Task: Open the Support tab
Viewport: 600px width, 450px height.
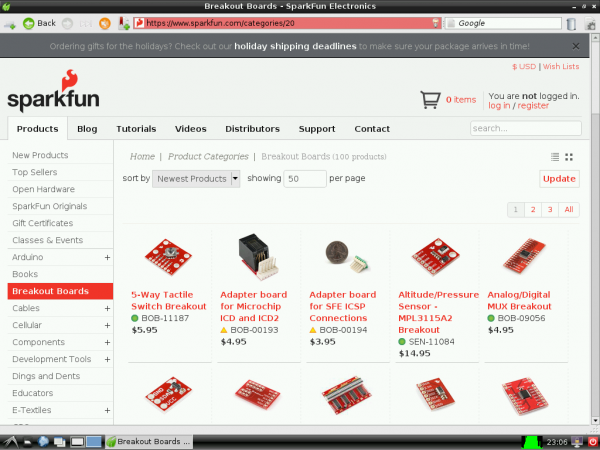Action: (x=317, y=129)
